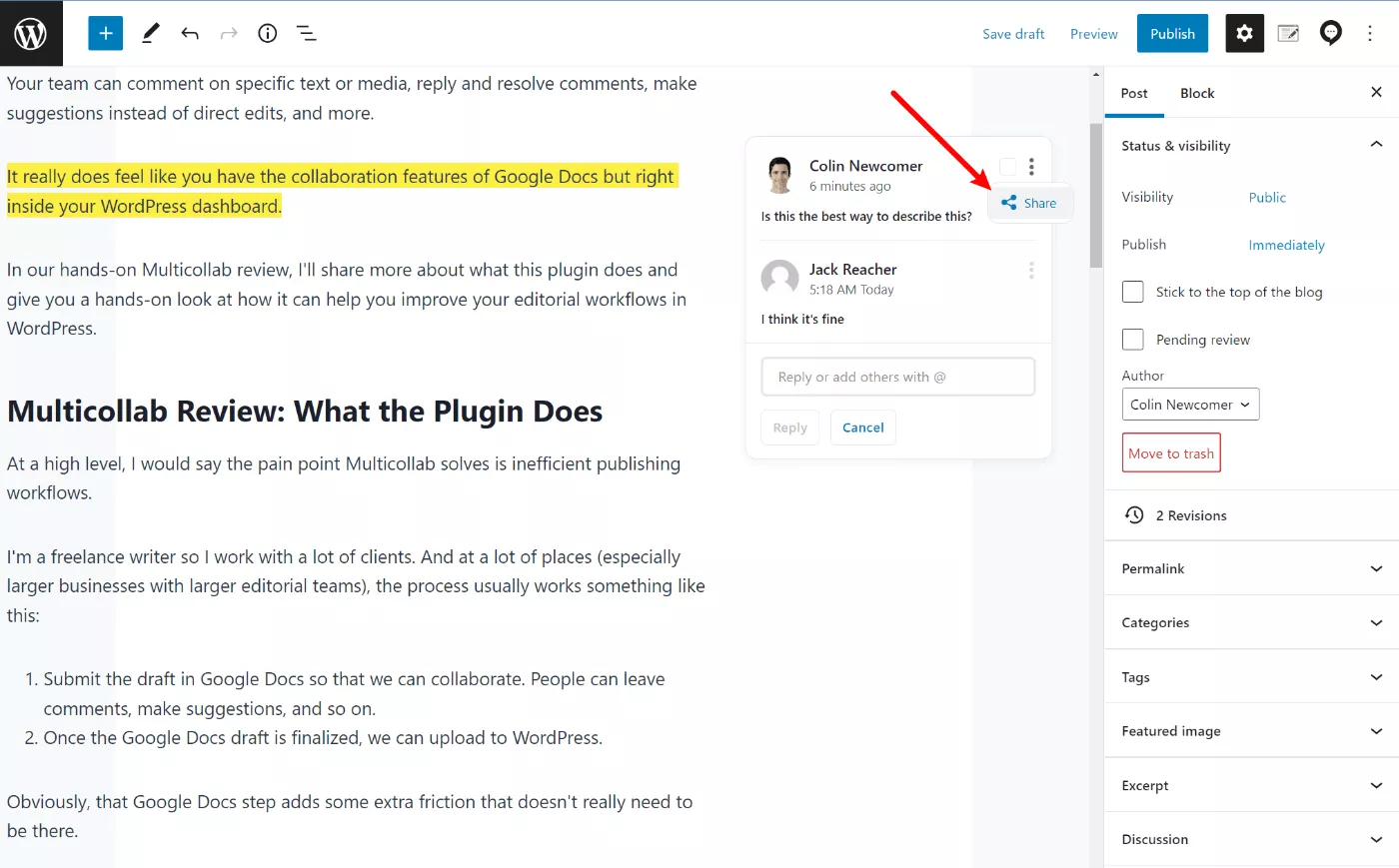Image resolution: width=1399 pixels, height=868 pixels.
Task: Click Share in the comment menu
Action: click(1030, 203)
